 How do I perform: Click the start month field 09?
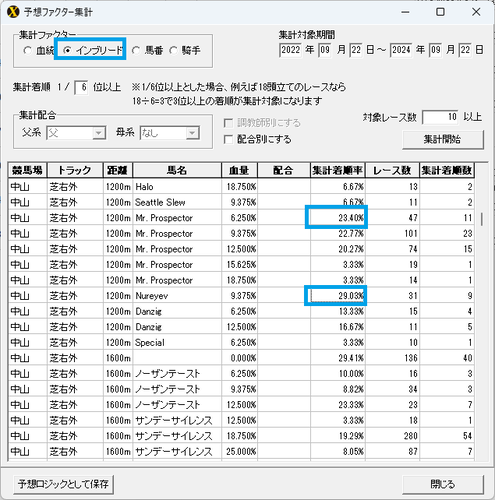(325, 50)
